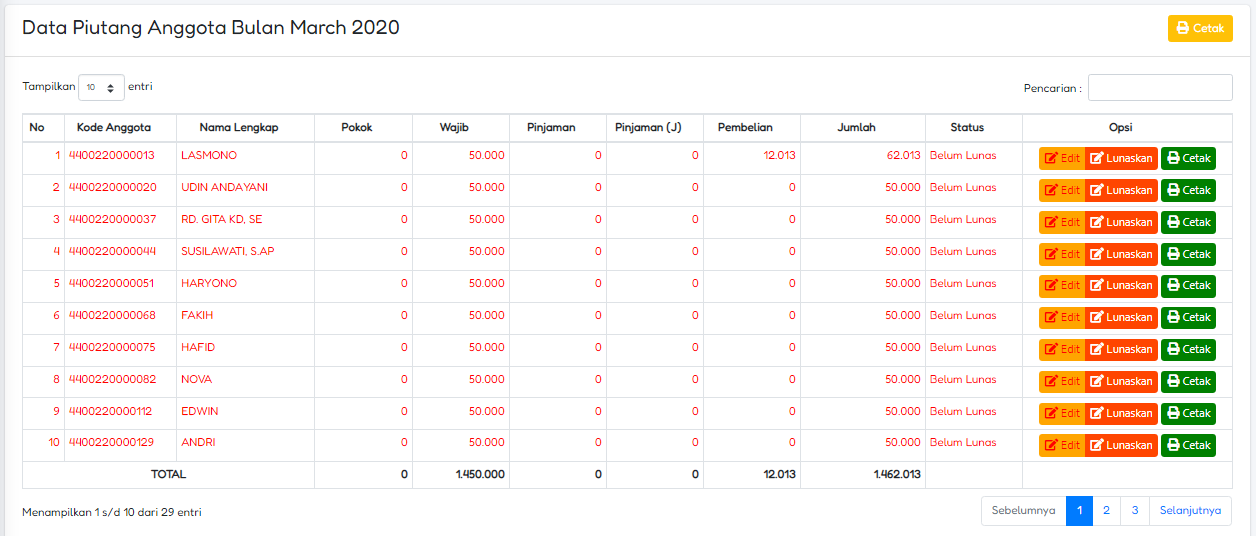Click the total Jumlah 1.462.013
The image size is (1256, 536).
(897, 475)
